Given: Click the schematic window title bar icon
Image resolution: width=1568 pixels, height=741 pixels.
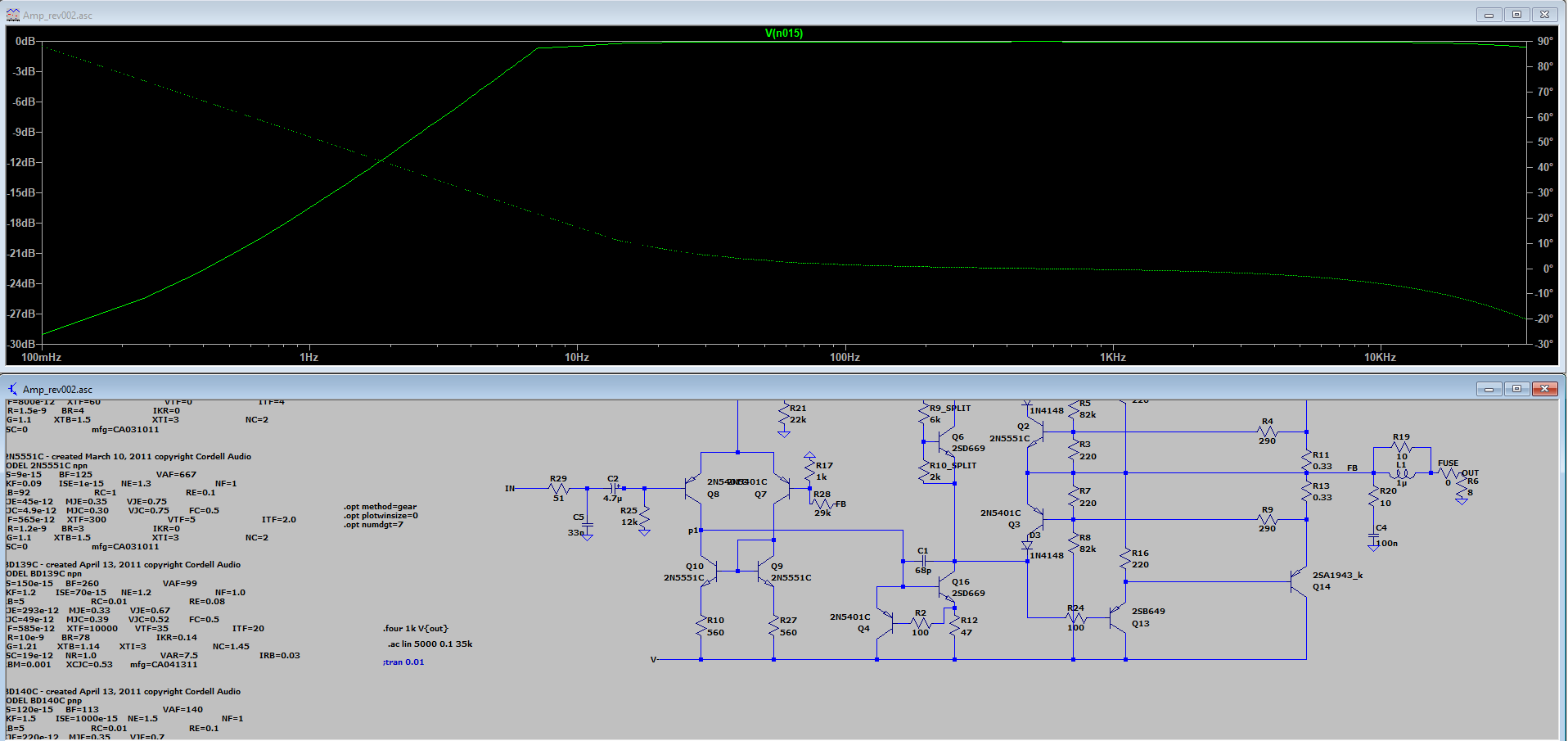Looking at the screenshot, I should pos(12,389).
